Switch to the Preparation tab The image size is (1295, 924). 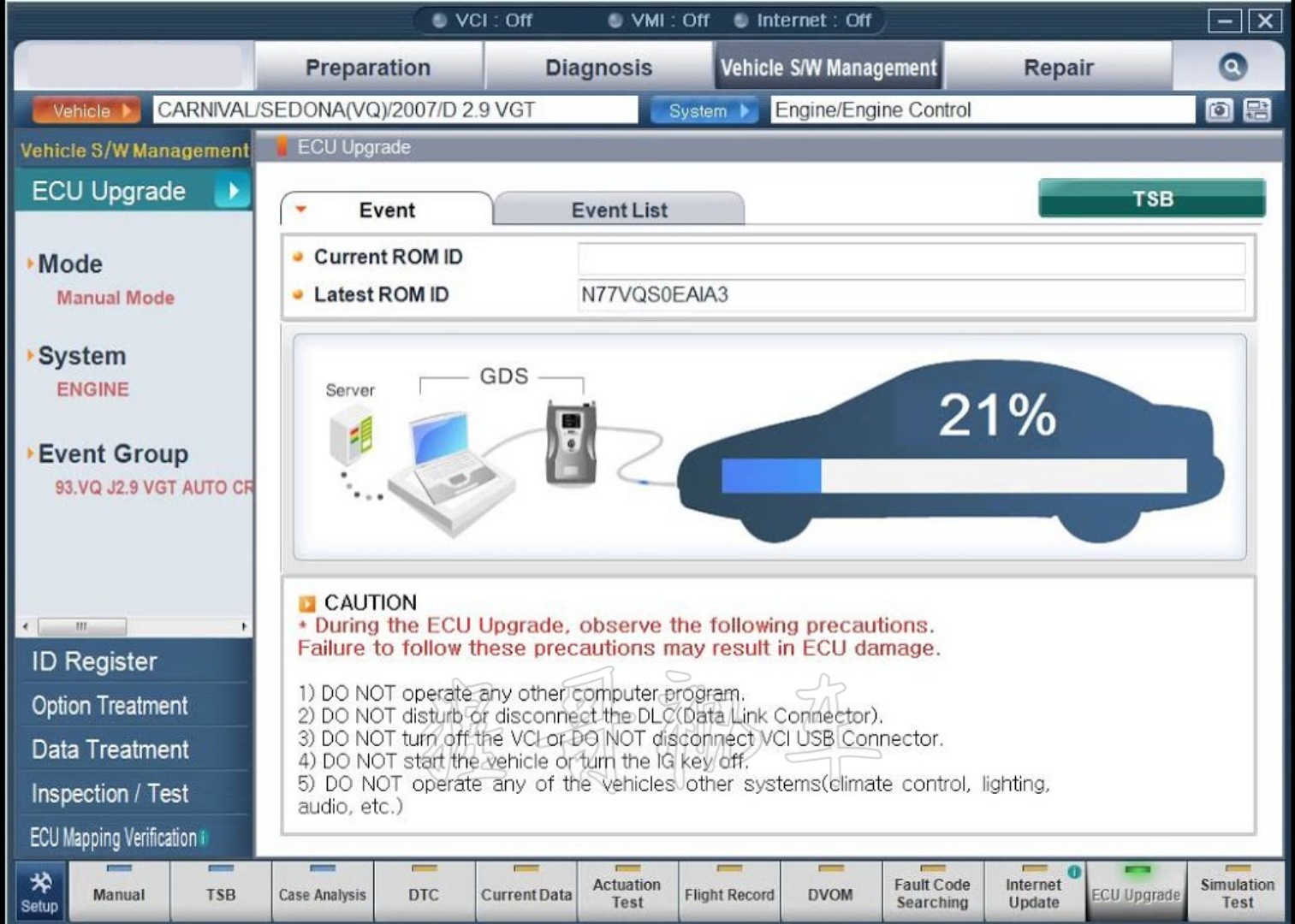368,67
